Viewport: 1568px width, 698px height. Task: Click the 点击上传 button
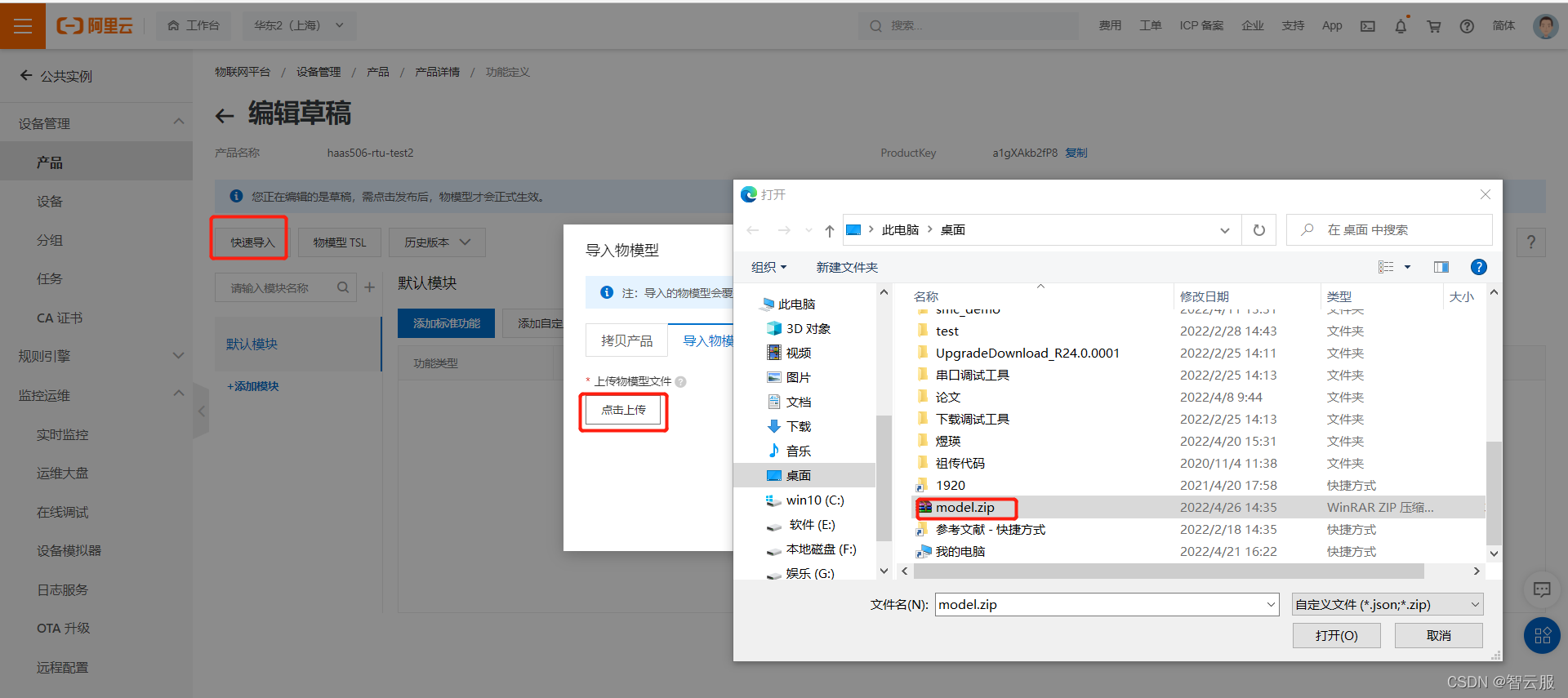pyautogui.click(x=623, y=410)
